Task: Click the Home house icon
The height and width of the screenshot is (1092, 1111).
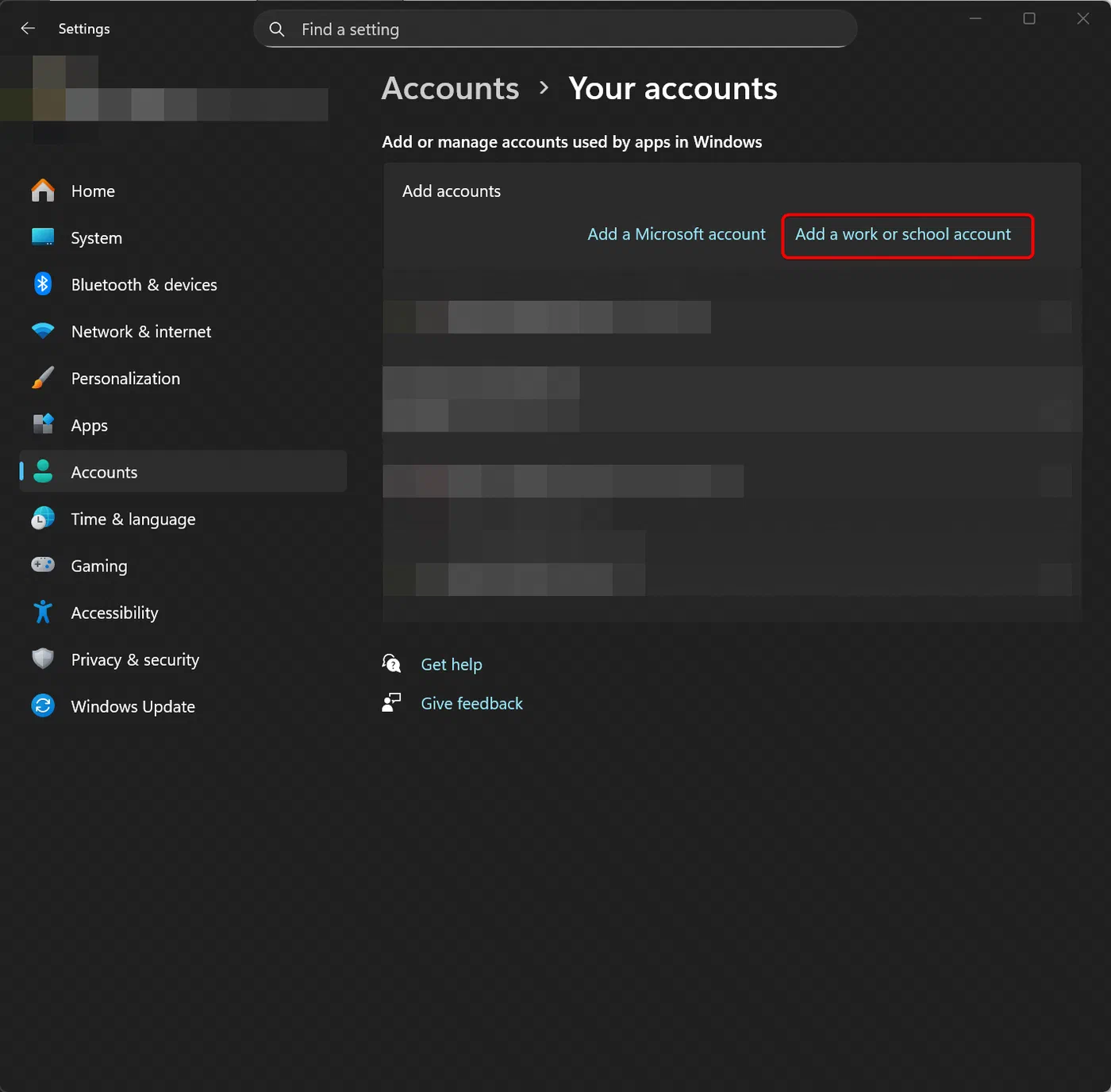Action: (x=43, y=190)
